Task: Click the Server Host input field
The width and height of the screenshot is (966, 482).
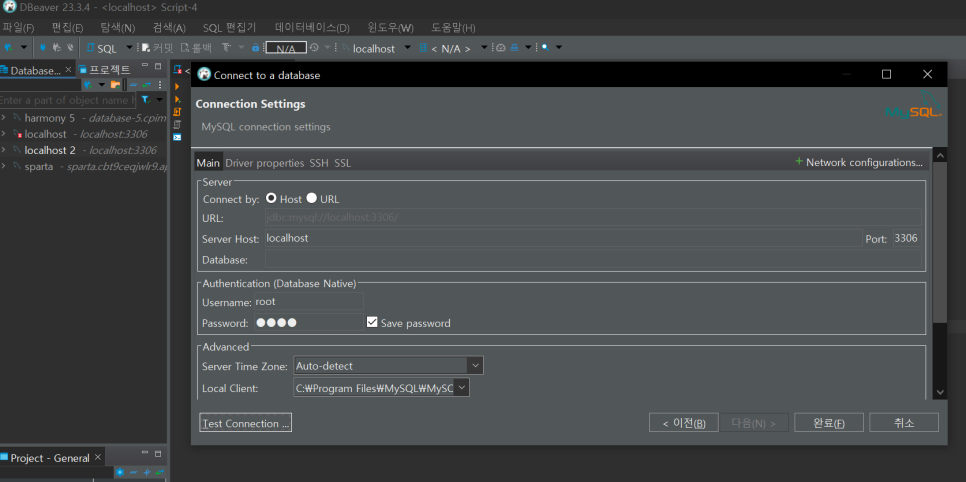Action: click(563, 238)
